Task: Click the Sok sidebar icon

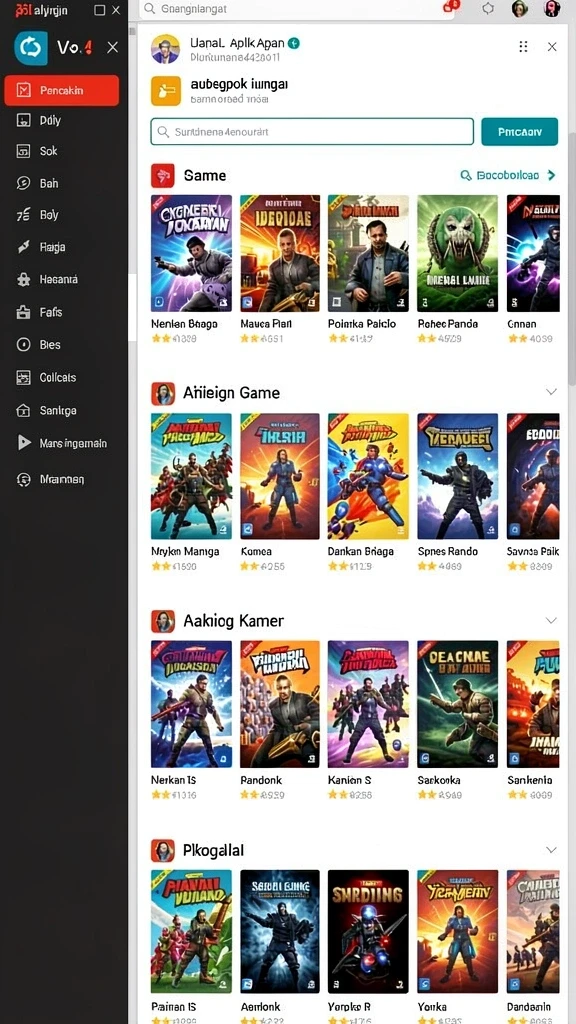Action: coord(24,151)
